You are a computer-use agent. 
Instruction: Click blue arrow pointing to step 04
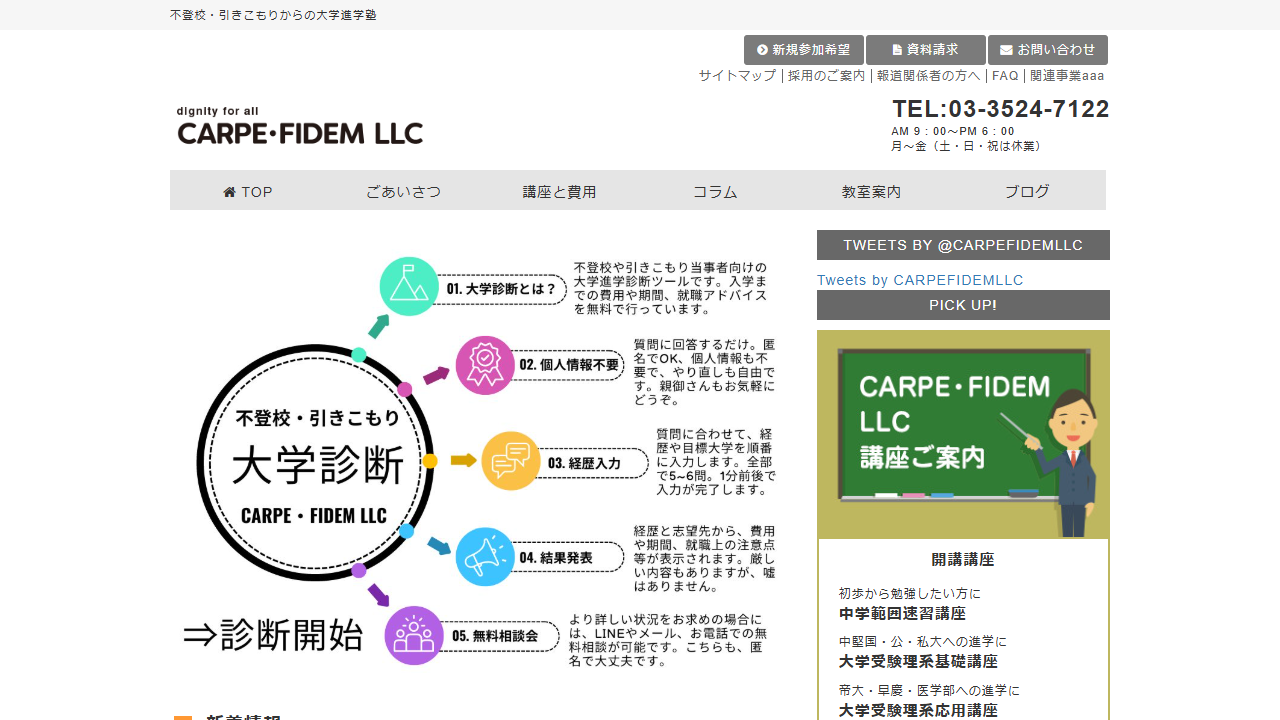coord(439,546)
